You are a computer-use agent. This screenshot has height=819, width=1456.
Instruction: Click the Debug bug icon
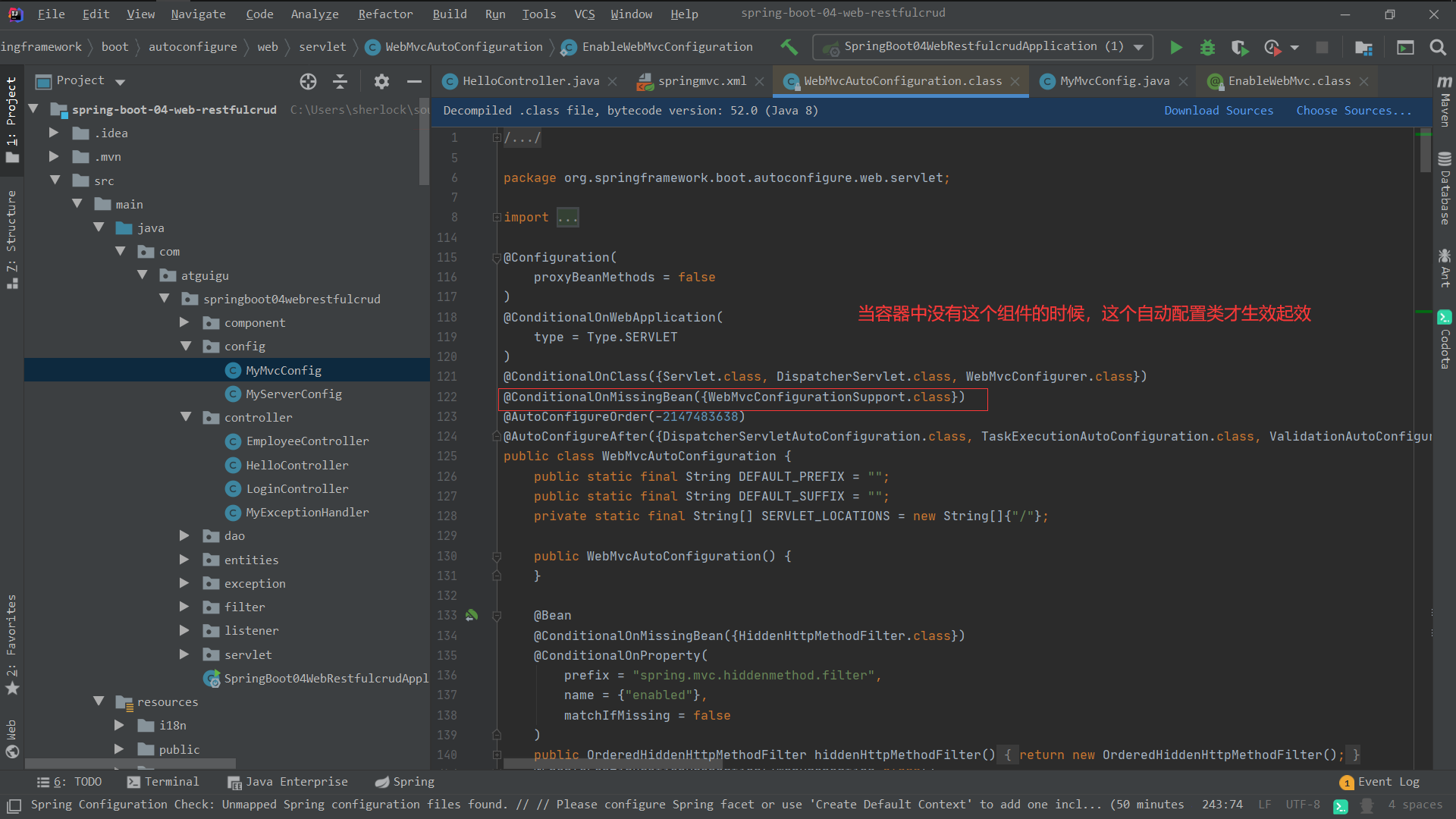coord(1207,48)
